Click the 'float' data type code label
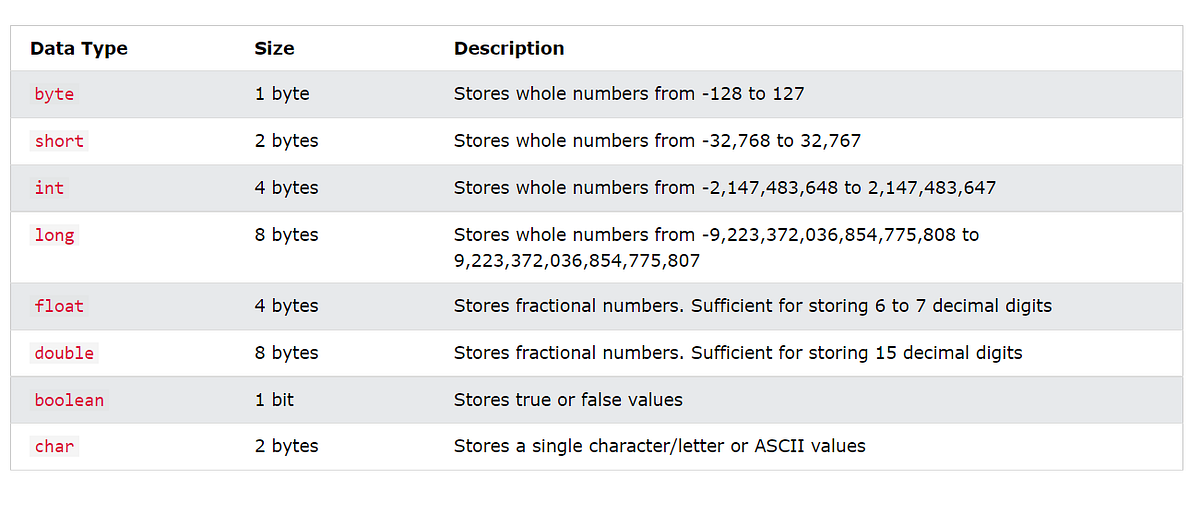Image resolution: width=1200 pixels, height=517 pixels. coord(59,306)
